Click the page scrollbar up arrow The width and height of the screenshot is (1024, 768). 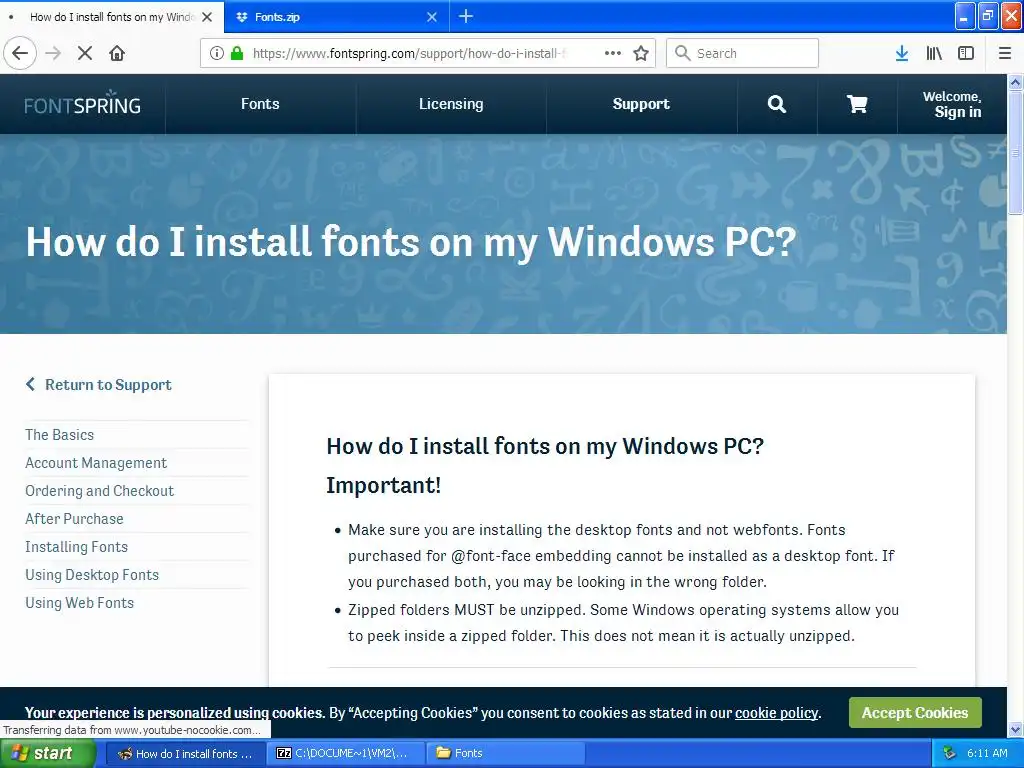point(1015,82)
